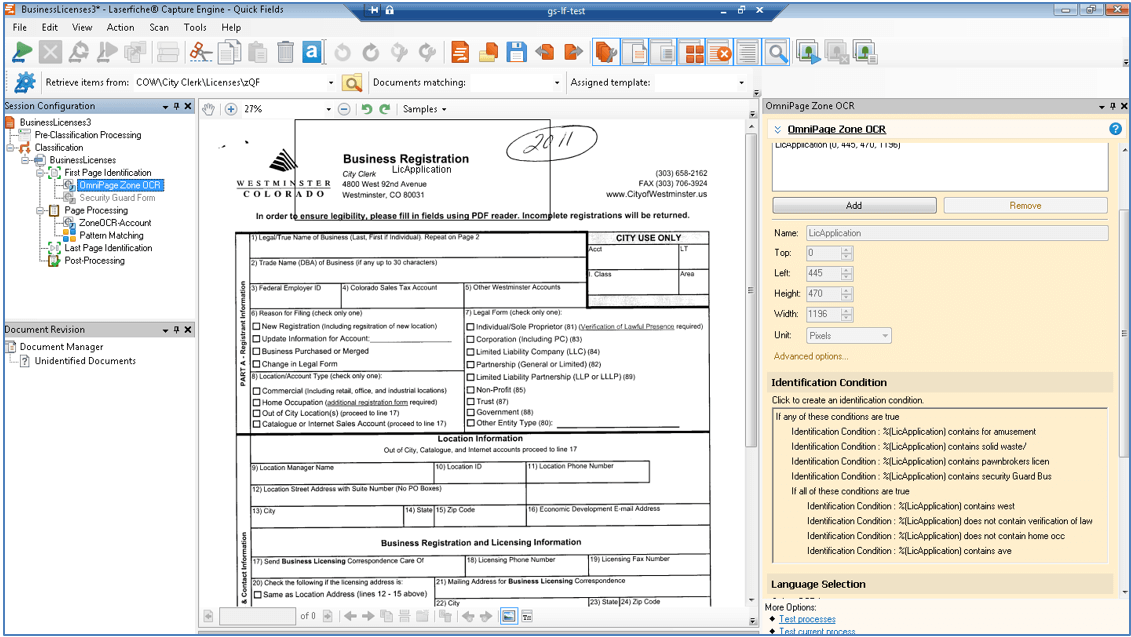
Task: Click the orange document new session icon
Action: pyautogui.click(x=460, y=53)
